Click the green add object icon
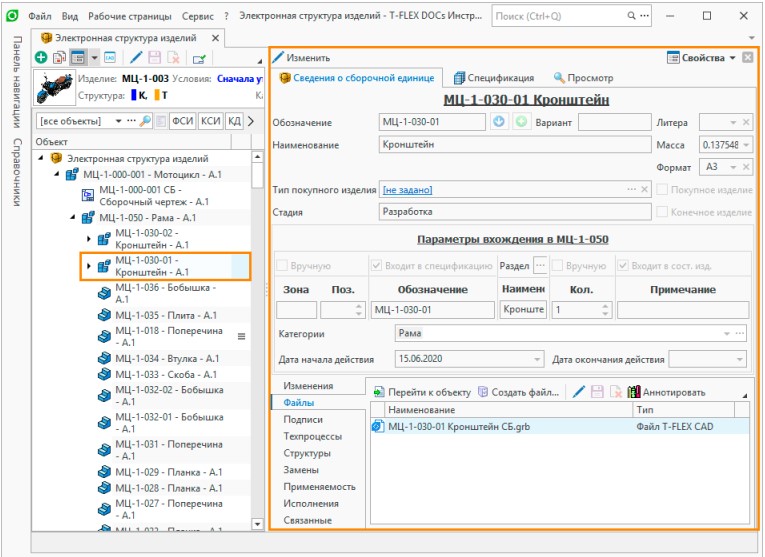This screenshot has height=557, width=765. 41,58
